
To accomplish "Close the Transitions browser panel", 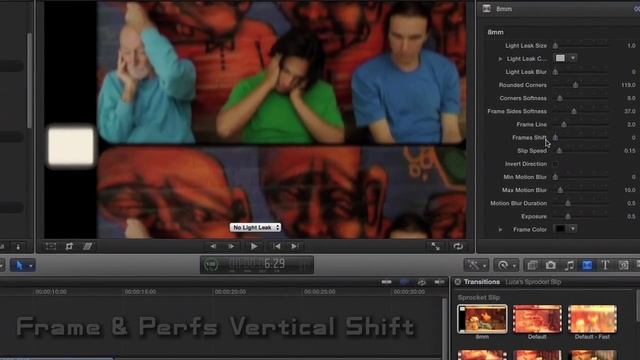I will 458,282.
